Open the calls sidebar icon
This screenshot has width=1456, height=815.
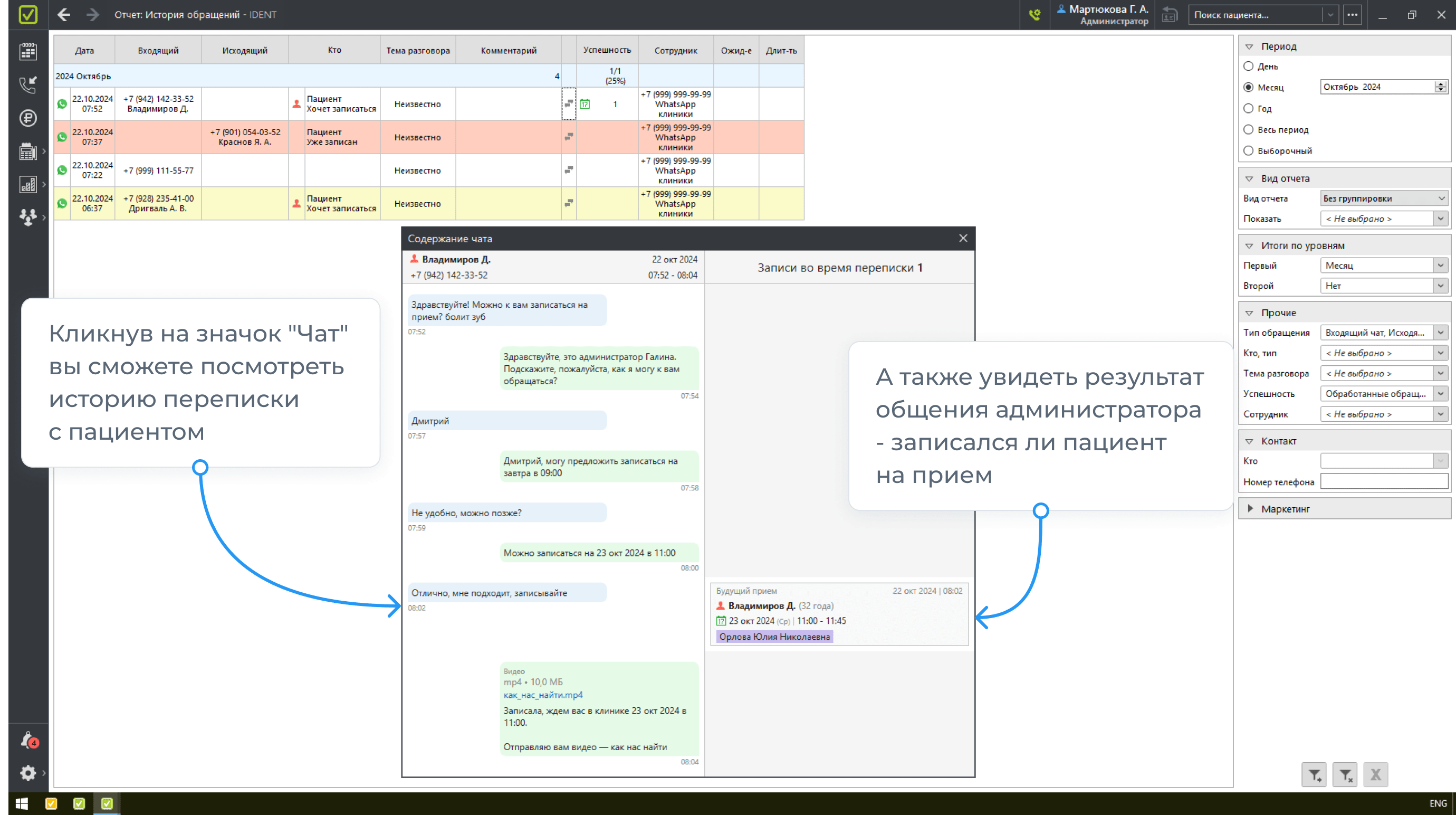(x=27, y=85)
